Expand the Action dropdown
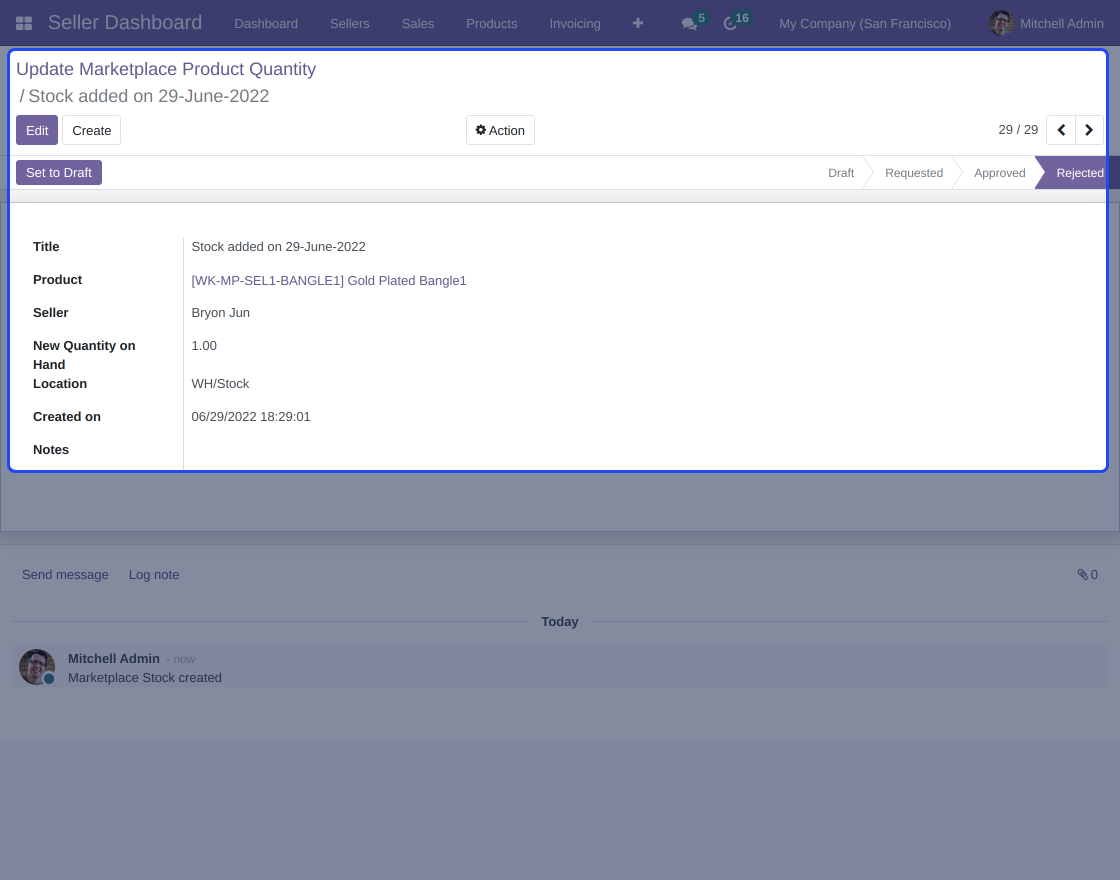This screenshot has width=1120, height=880. [500, 130]
